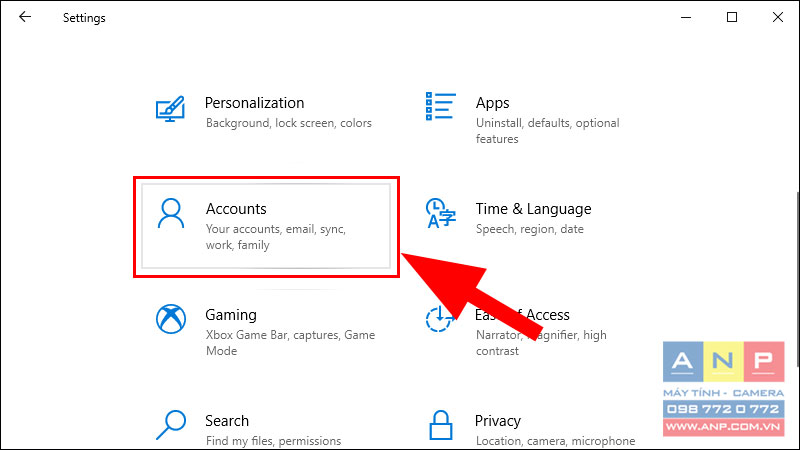Viewport: 800px width, 450px height.
Task: Open the Apps settings category
Action: (492, 103)
